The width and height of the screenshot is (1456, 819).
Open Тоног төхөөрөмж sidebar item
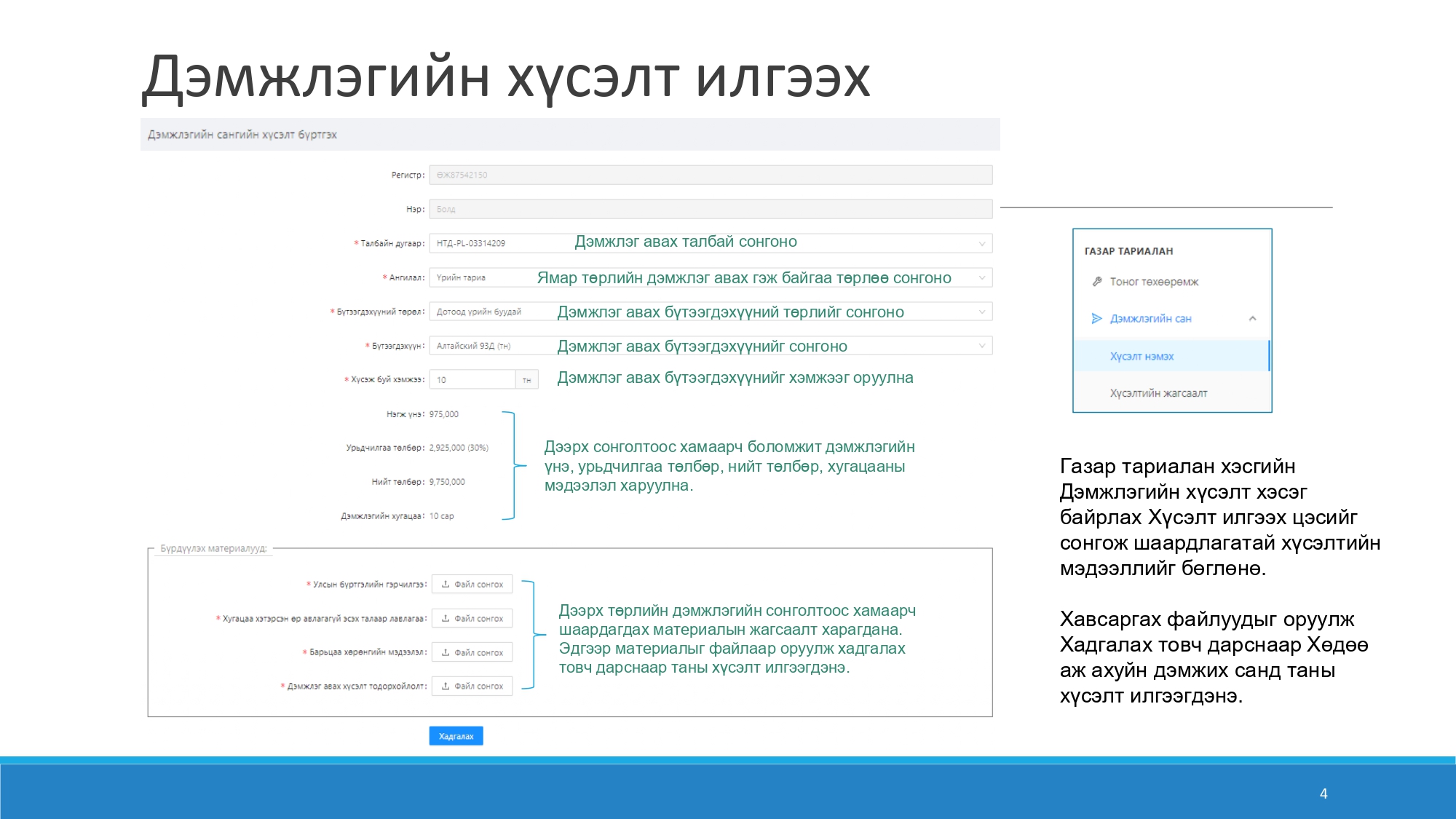click(x=1154, y=282)
